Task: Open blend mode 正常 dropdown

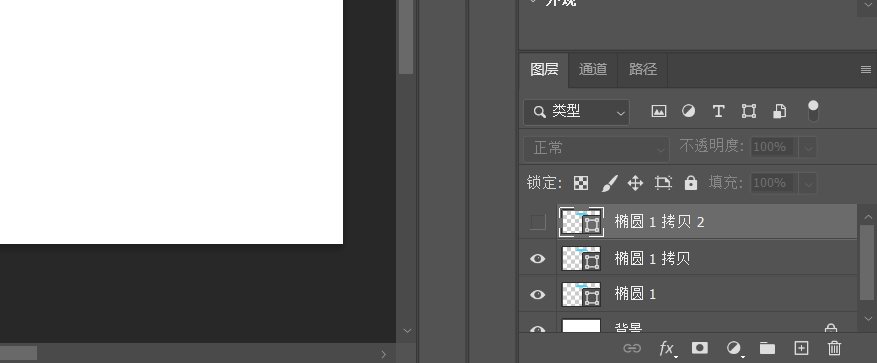Action: tap(596, 148)
